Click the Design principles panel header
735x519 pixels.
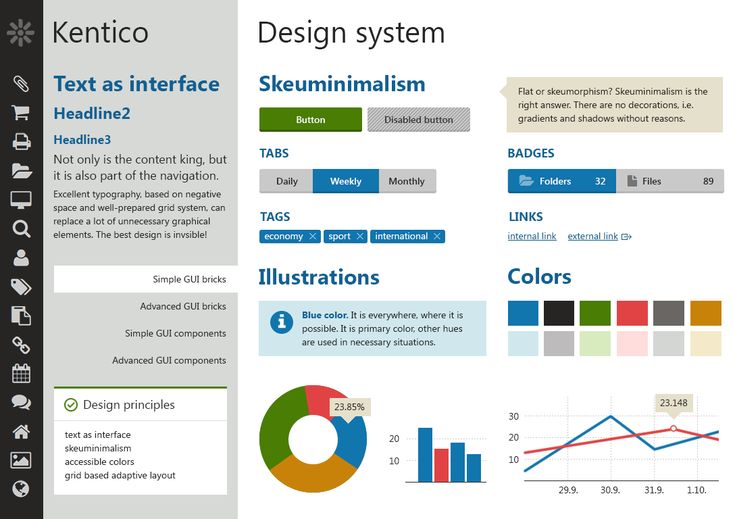140,405
